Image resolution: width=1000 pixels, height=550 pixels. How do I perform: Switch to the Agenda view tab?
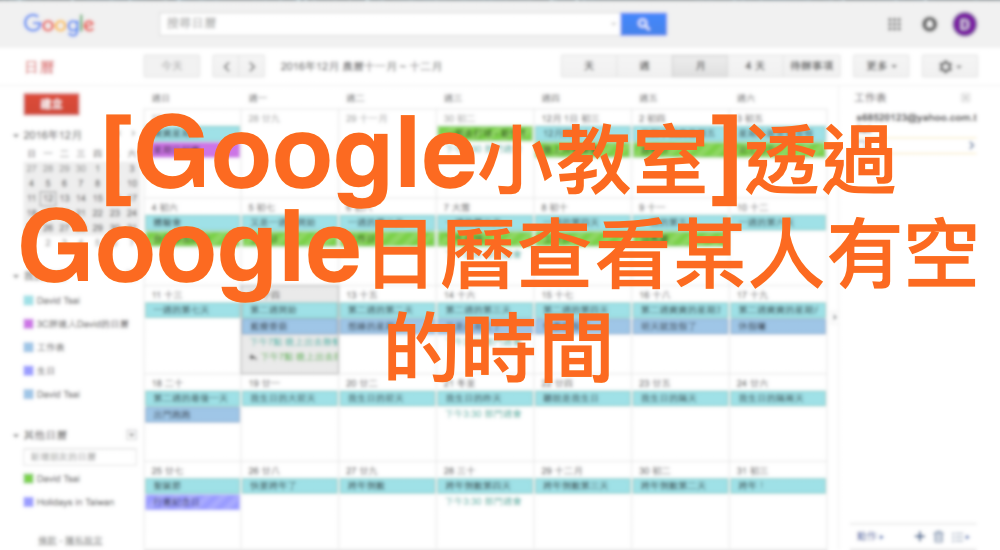[x=811, y=66]
